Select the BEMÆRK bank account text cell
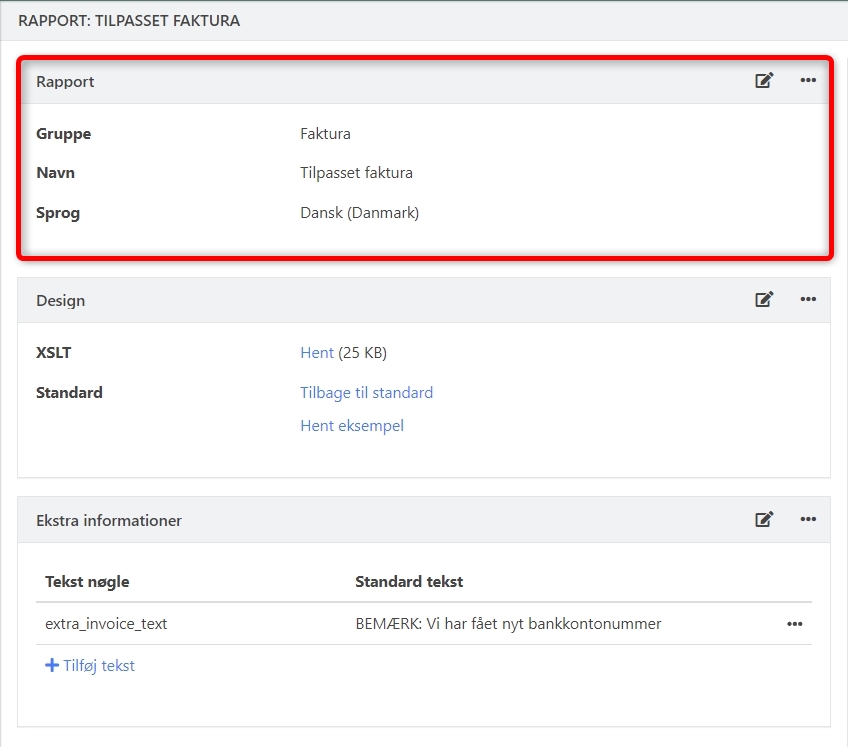The height and width of the screenshot is (747, 848). coord(508,624)
